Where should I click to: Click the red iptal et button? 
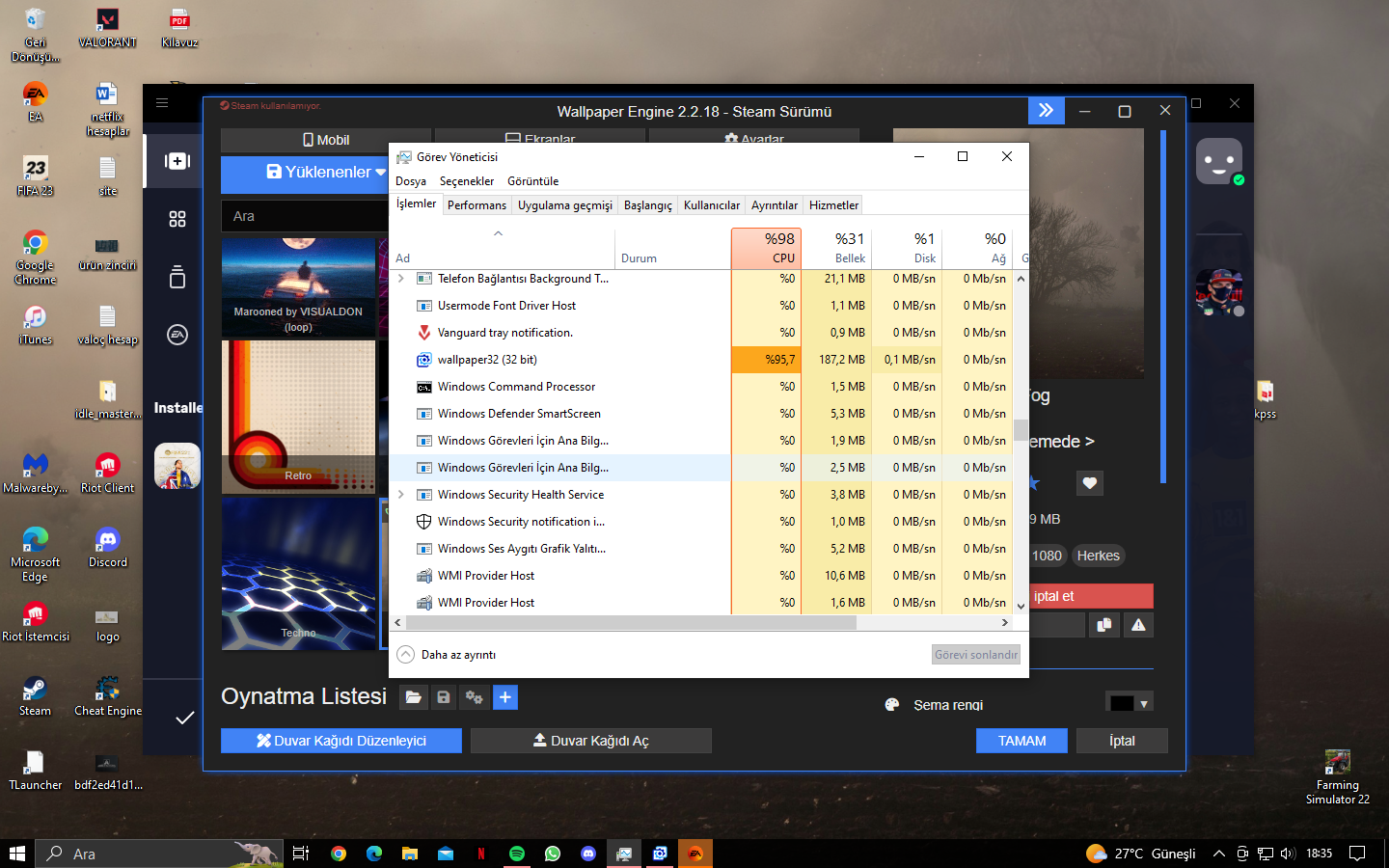(x=1091, y=596)
